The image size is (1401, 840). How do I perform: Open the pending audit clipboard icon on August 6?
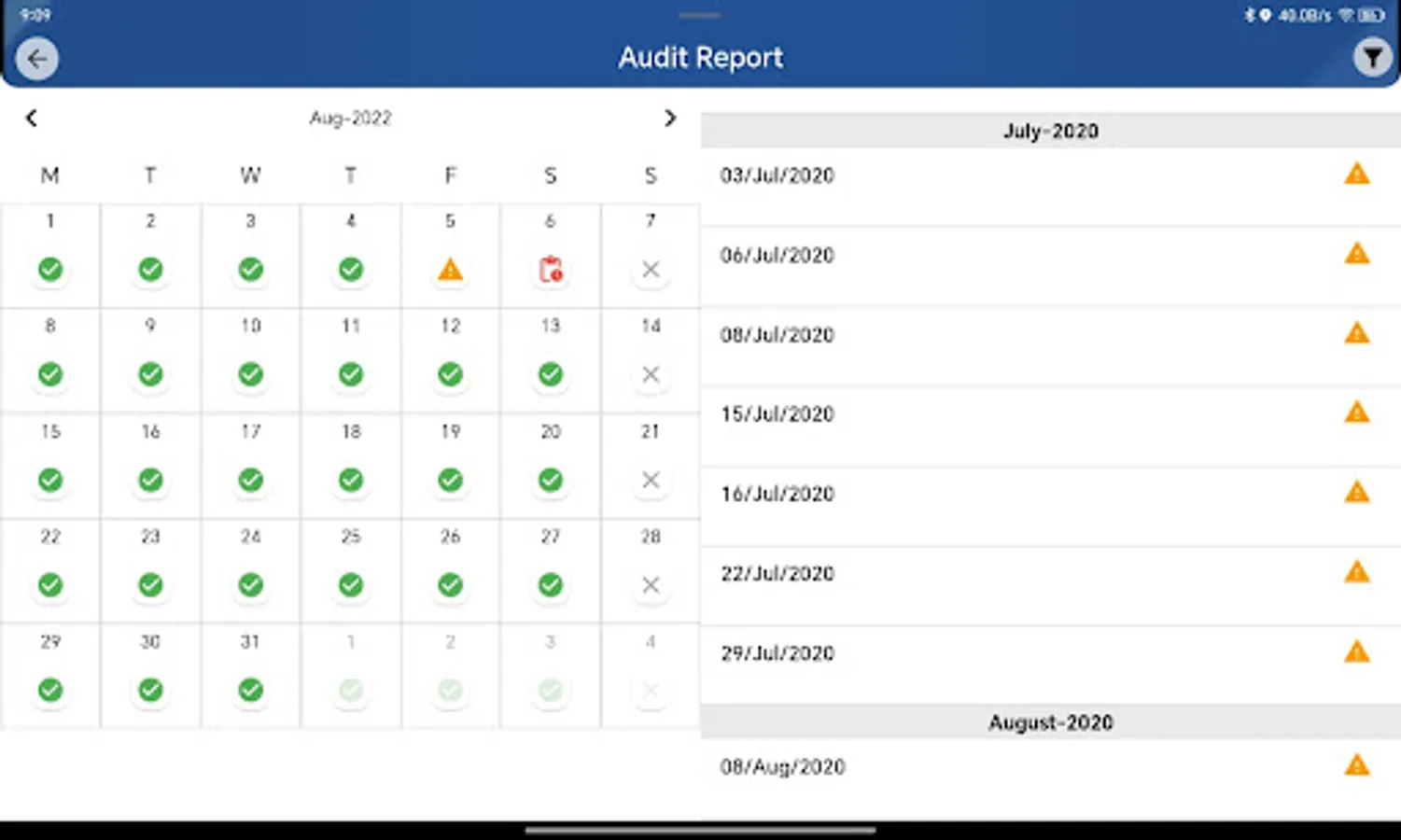(x=550, y=269)
